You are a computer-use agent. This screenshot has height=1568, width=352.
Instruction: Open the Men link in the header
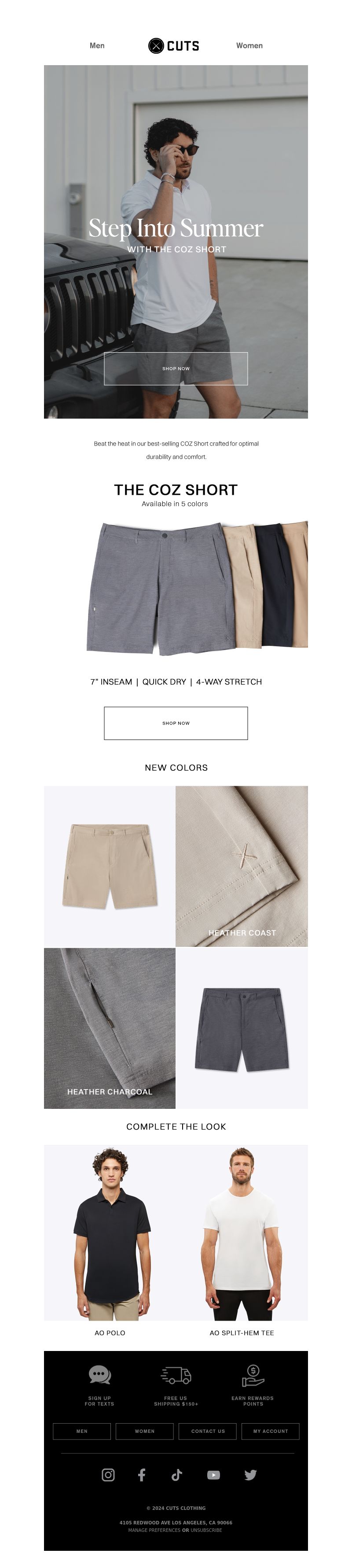(97, 46)
